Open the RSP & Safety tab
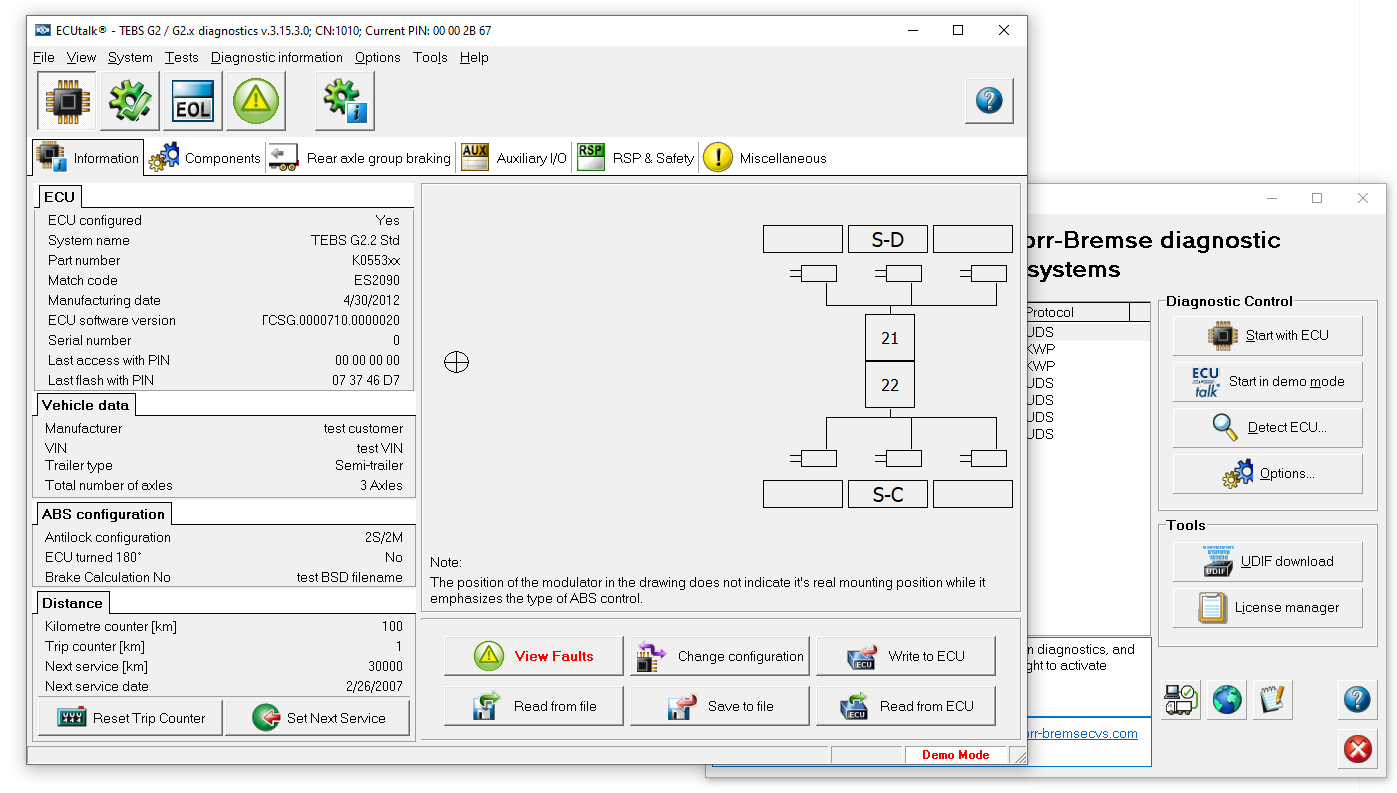This screenshot has height=793, width=1397. click(636, 158)
